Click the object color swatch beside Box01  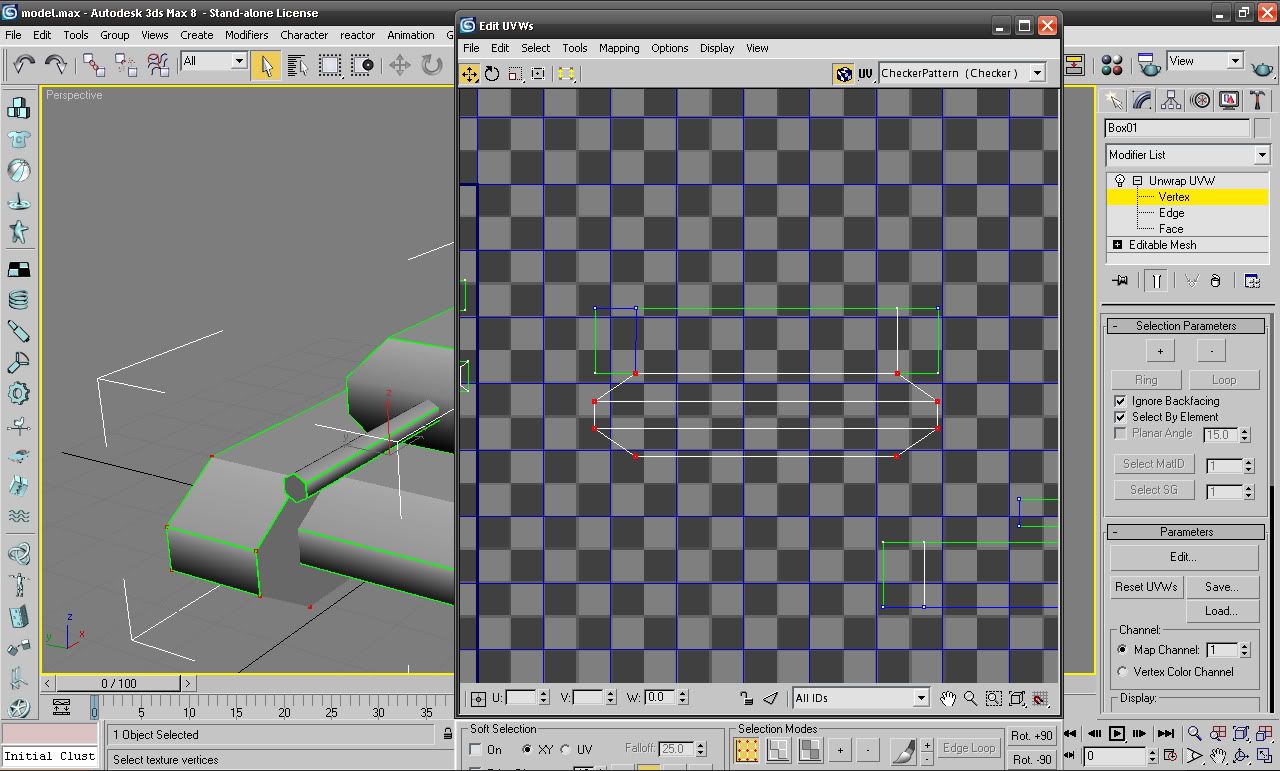pyautogui.click(x=1262, y=128)
